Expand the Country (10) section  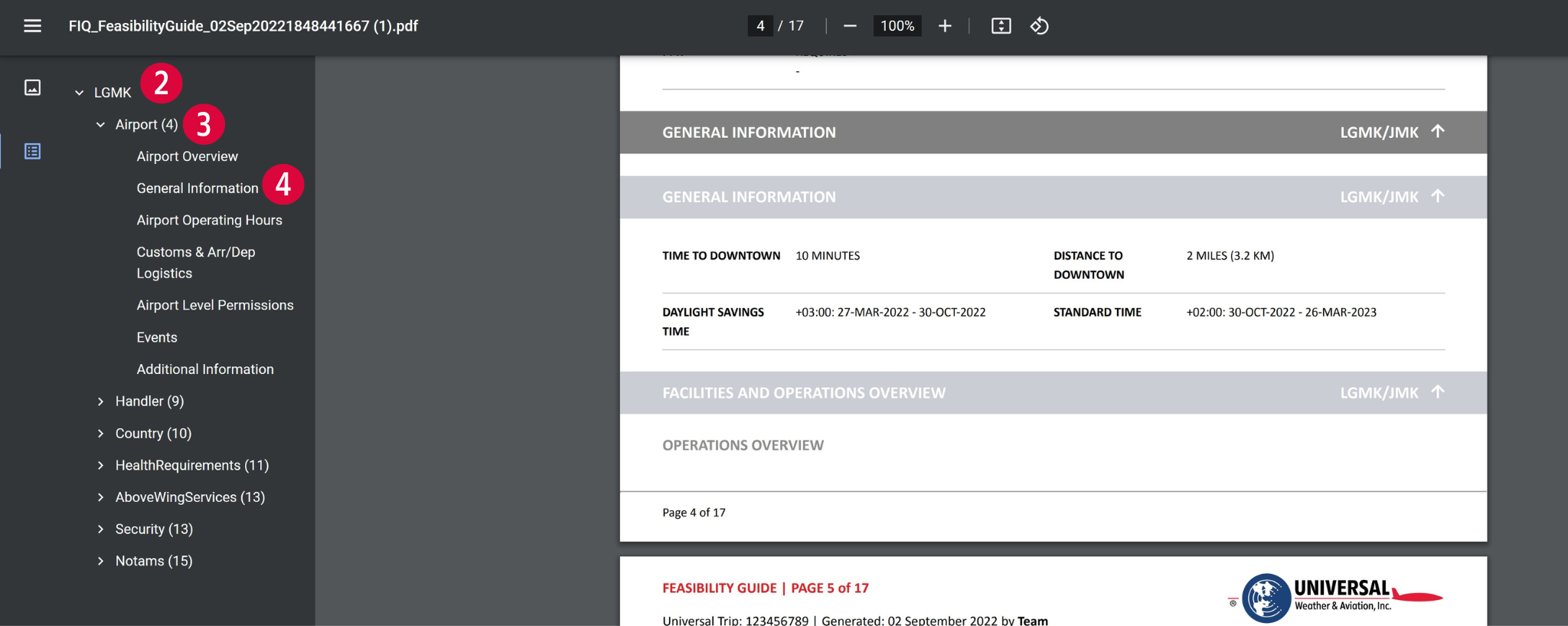pyautogui.click(x=100, y=434)
